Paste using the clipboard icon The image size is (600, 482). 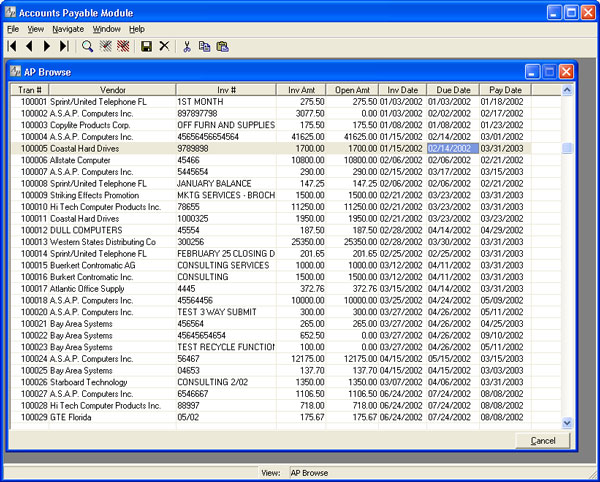222,46
